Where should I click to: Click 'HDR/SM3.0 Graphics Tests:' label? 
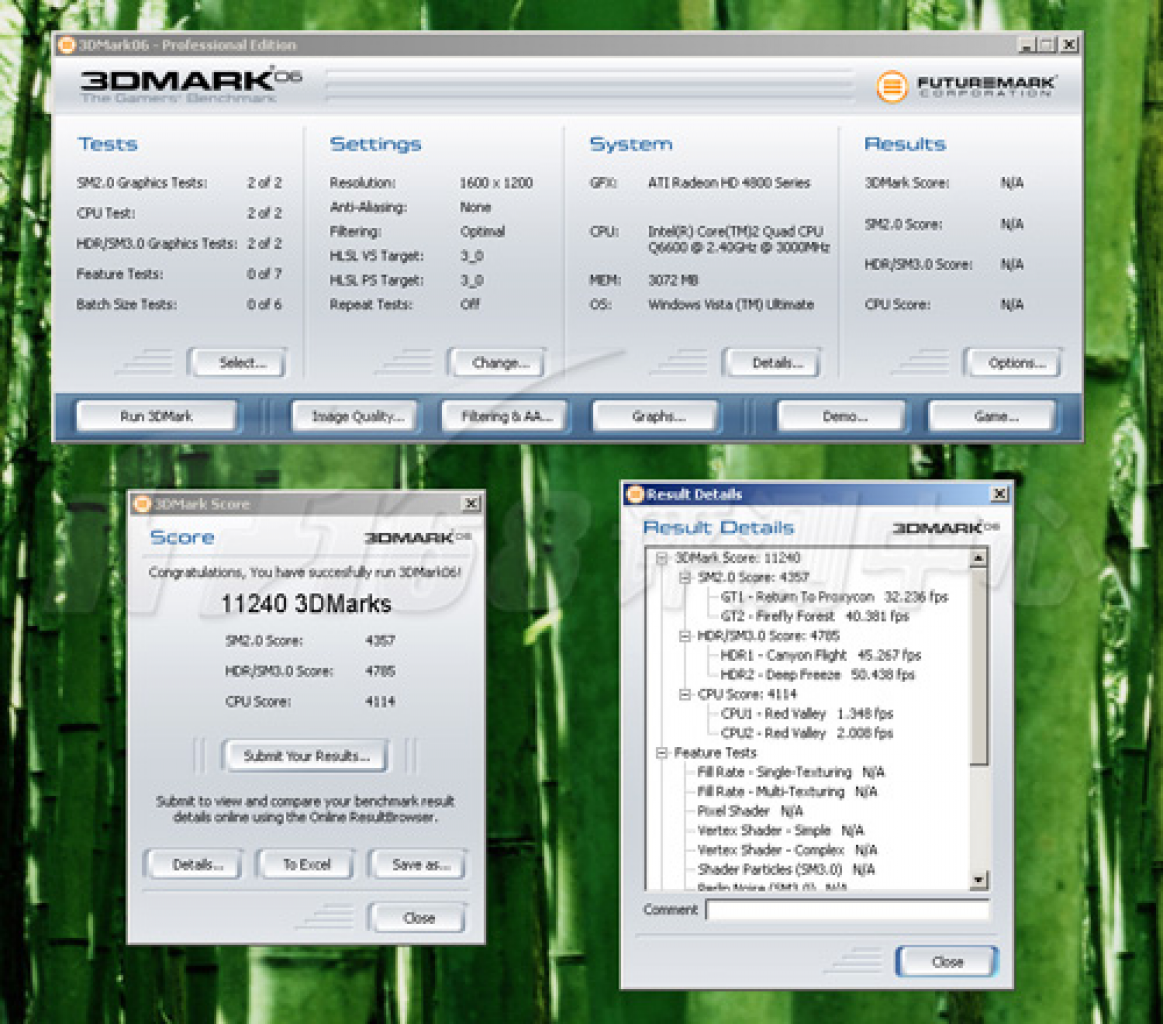pyautogui.click(x=157, y=243)
